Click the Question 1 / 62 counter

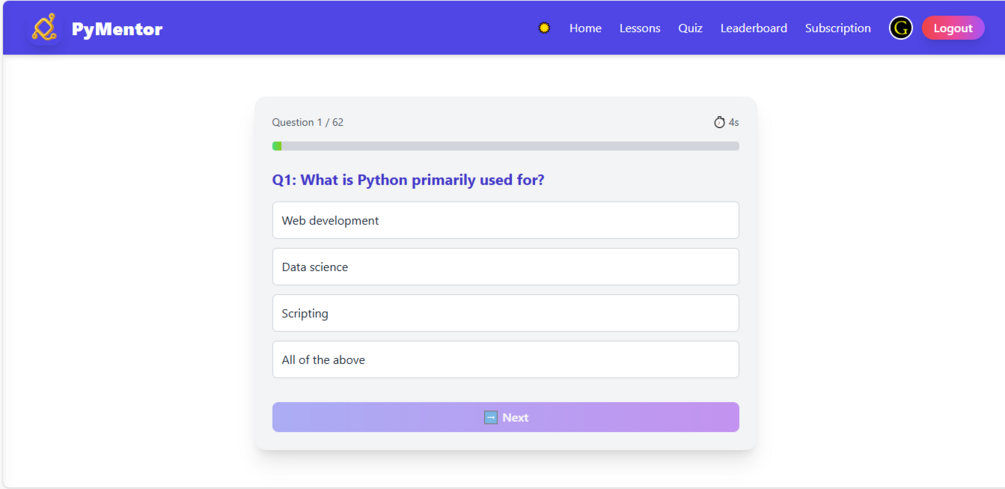(x=307, y=122)
